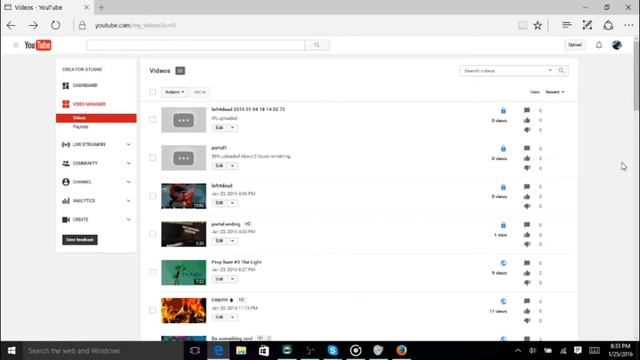Viewport: 640px width, 360px height.
Task: Open the Edit dropdown arrow for left4dead video
Action: (x=232, y=203)
